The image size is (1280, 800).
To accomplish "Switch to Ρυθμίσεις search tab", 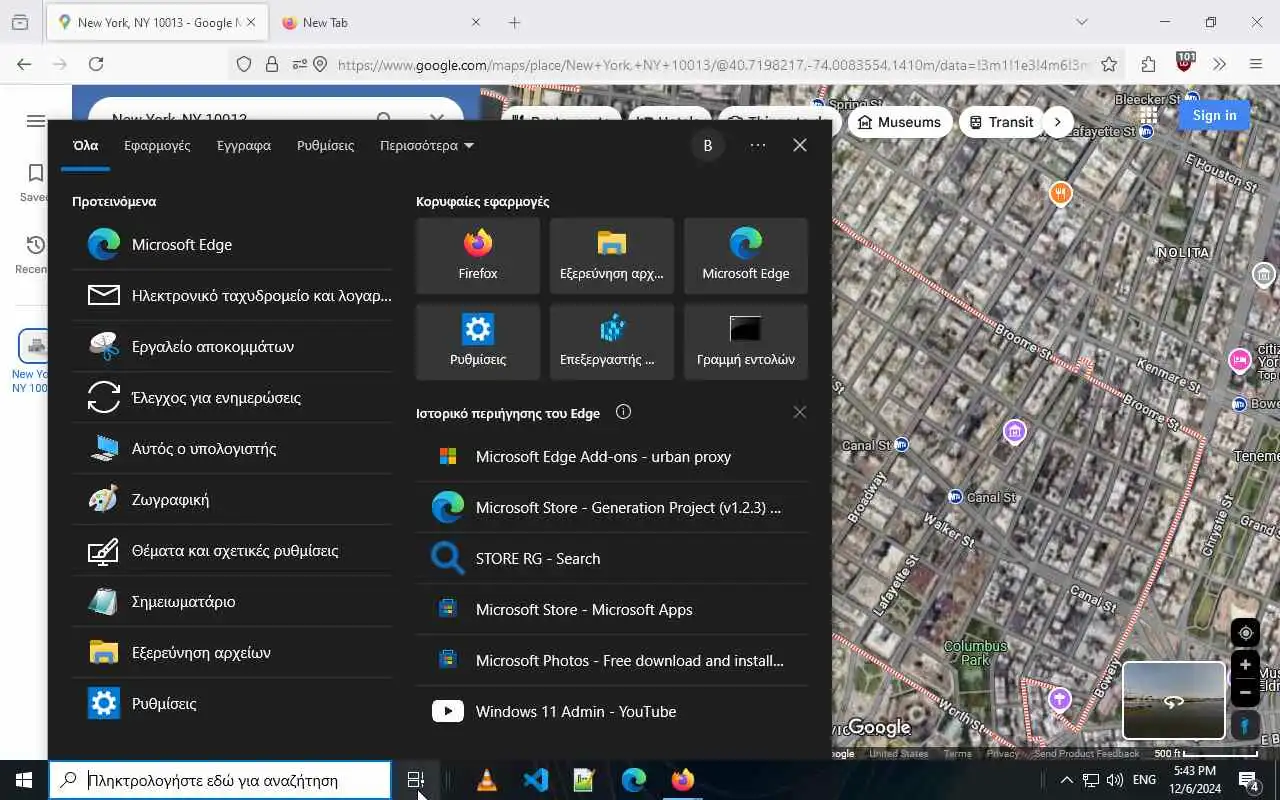I will 325,145.
